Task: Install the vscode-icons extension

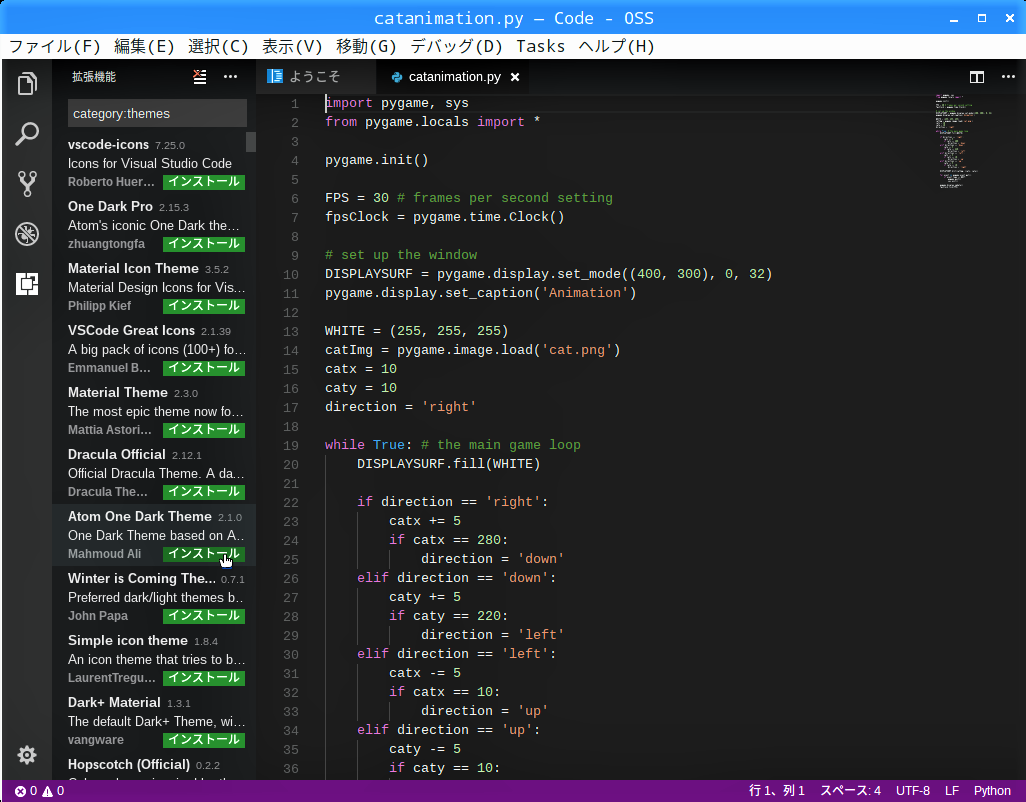Action: tap(204, 182)
